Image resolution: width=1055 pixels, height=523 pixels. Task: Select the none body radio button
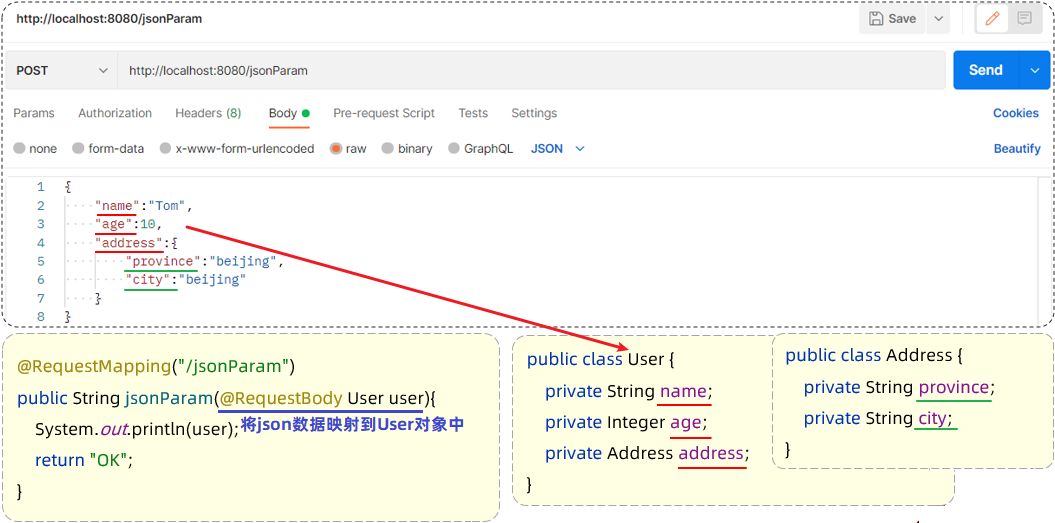[x=20, y=149]
